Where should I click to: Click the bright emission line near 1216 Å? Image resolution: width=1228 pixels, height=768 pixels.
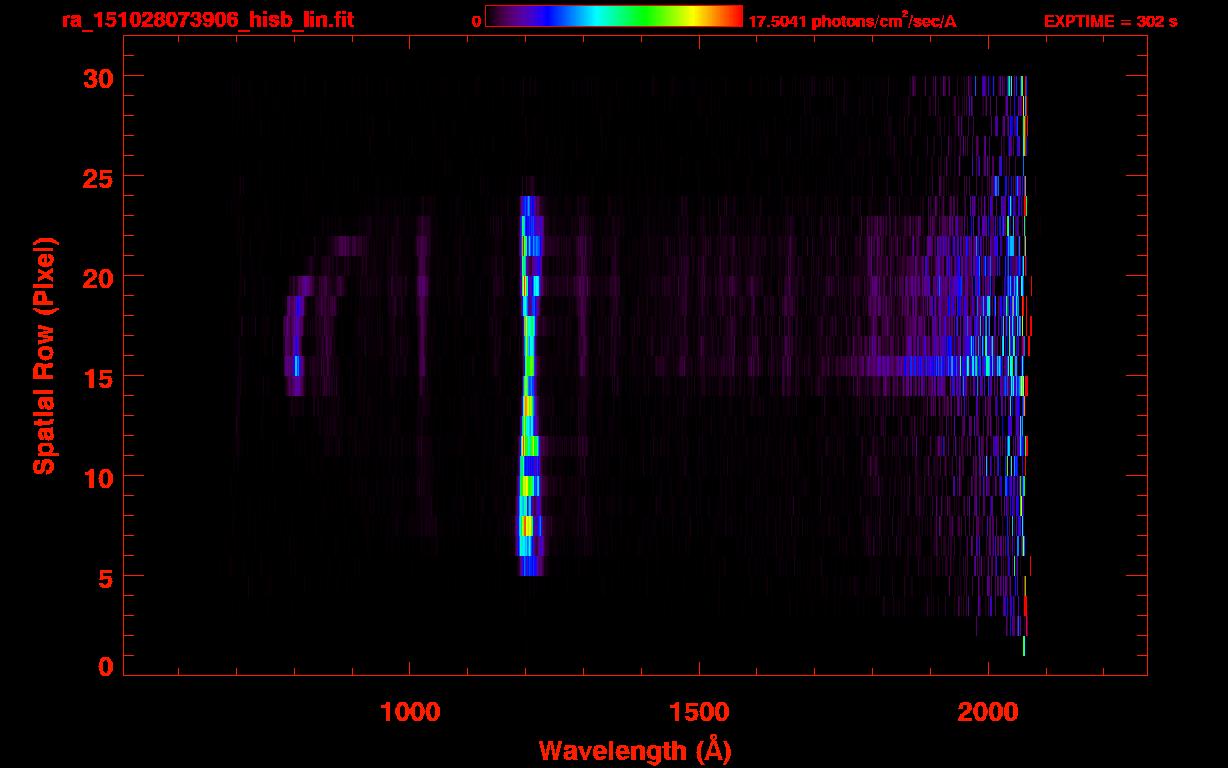529,386
